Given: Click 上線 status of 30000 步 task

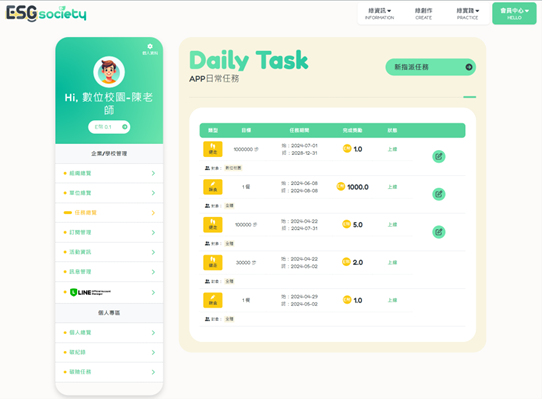Looking at the screenshot, I should click(x=392, y=262).
